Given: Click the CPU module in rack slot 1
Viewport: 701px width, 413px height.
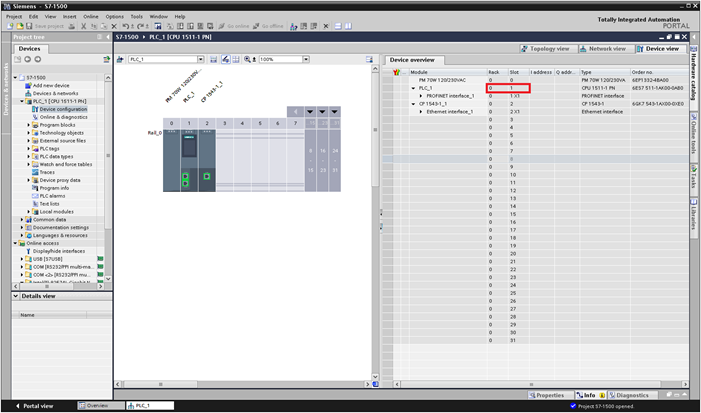Looking at the screenshot, I should (x=187, y=160).
